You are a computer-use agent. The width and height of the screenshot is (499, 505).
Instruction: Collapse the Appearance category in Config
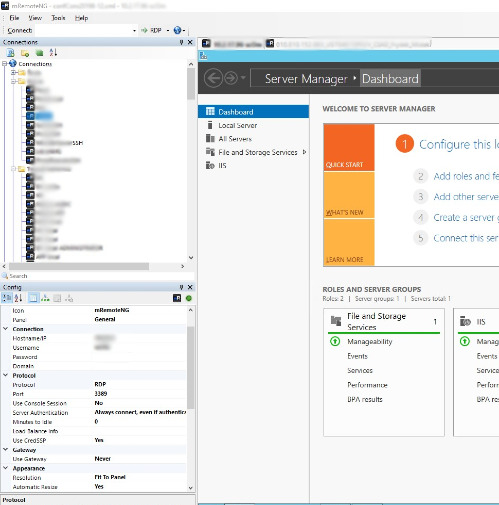coord(6,468)
